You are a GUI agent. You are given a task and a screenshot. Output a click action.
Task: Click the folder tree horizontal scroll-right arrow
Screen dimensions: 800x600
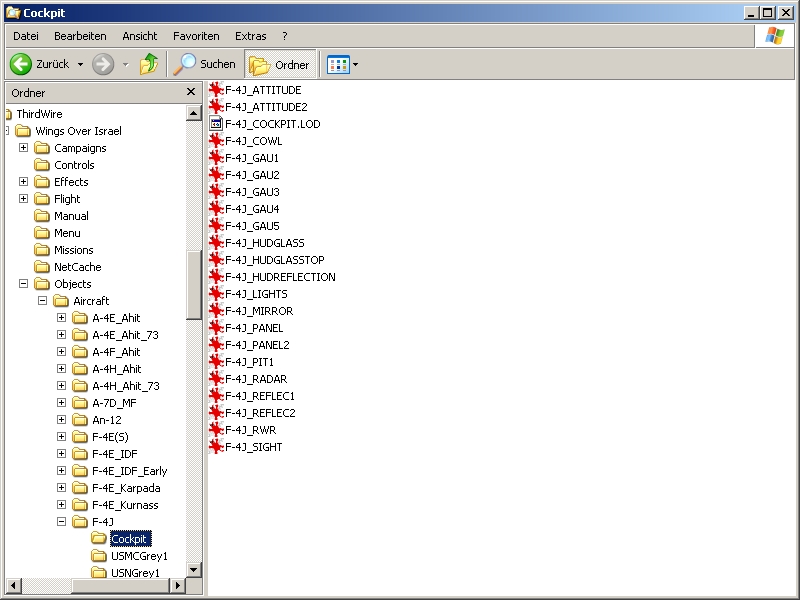point(178,585)
